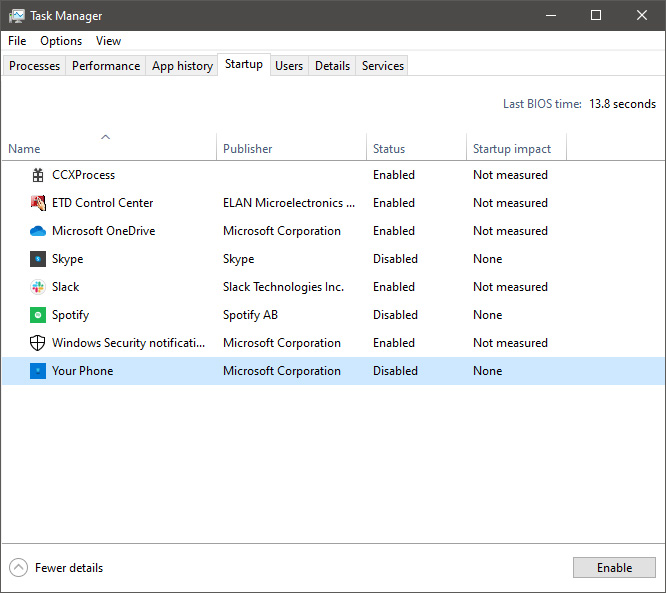
Task: Select the Spotify entry name
Action: (71, 315)
